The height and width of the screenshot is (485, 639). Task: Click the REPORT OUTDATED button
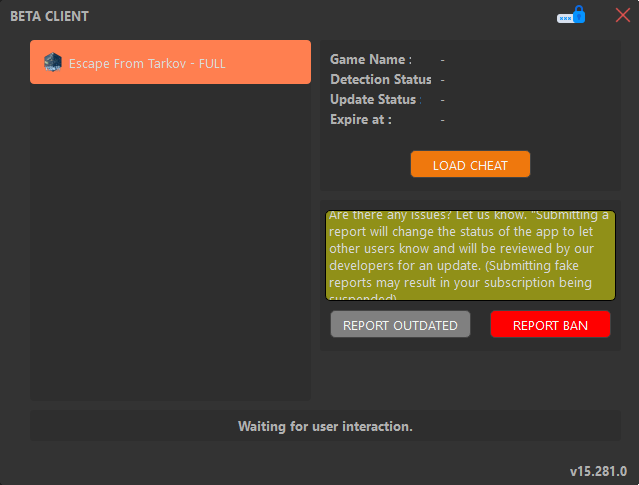[400, 325]
